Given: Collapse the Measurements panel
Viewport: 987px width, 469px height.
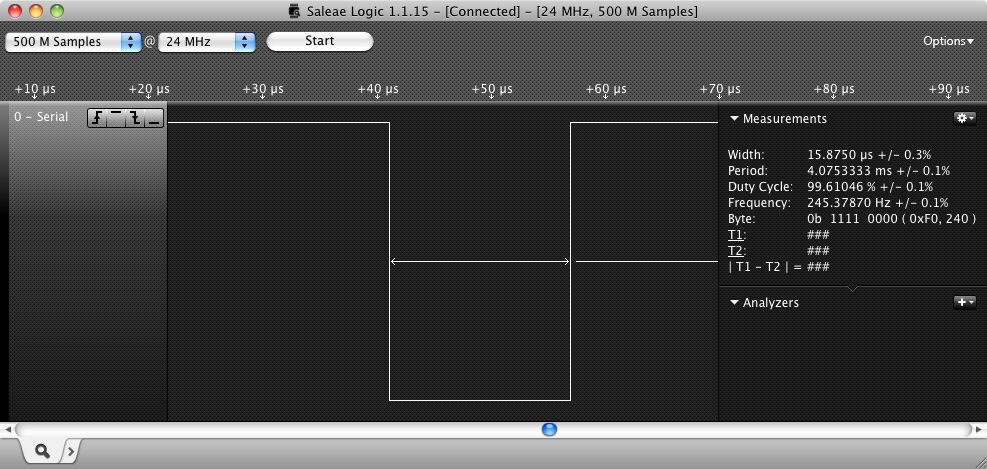Looking at the screenshot, I should (734, 118).
